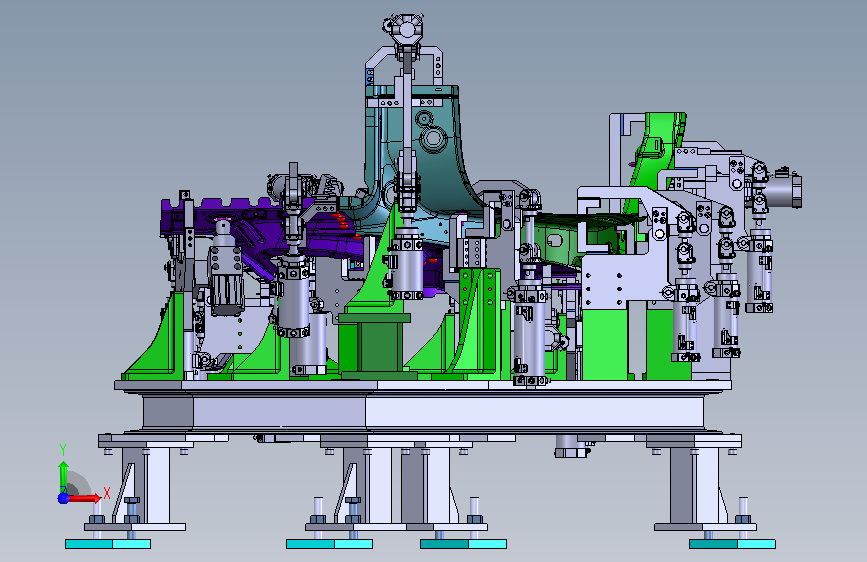The height and width of the screenshot is (562, 867).
Task: Select the wide light-gray base frame beam
Action: (x=423, y=412)
